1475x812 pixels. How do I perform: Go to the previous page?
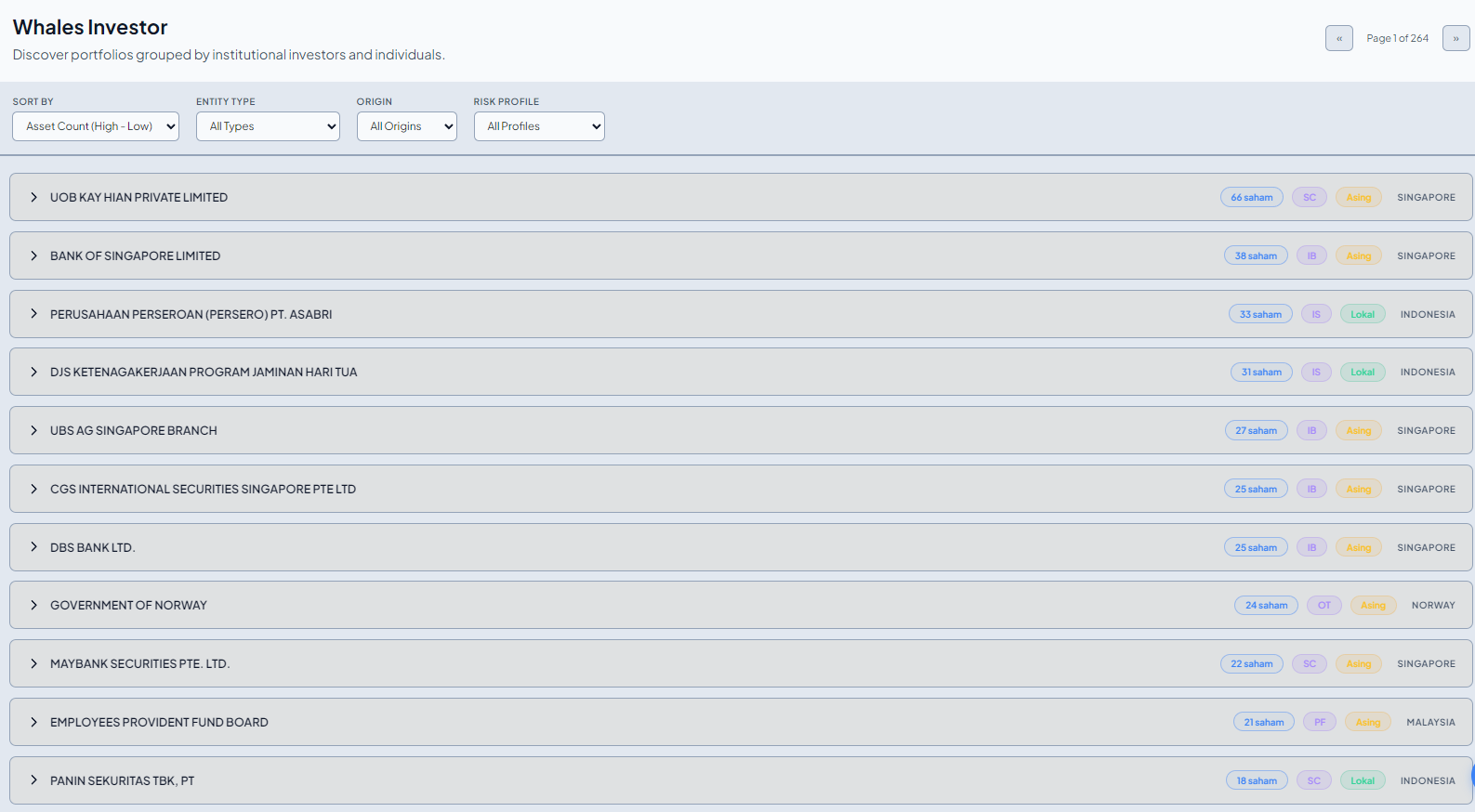1339,38
